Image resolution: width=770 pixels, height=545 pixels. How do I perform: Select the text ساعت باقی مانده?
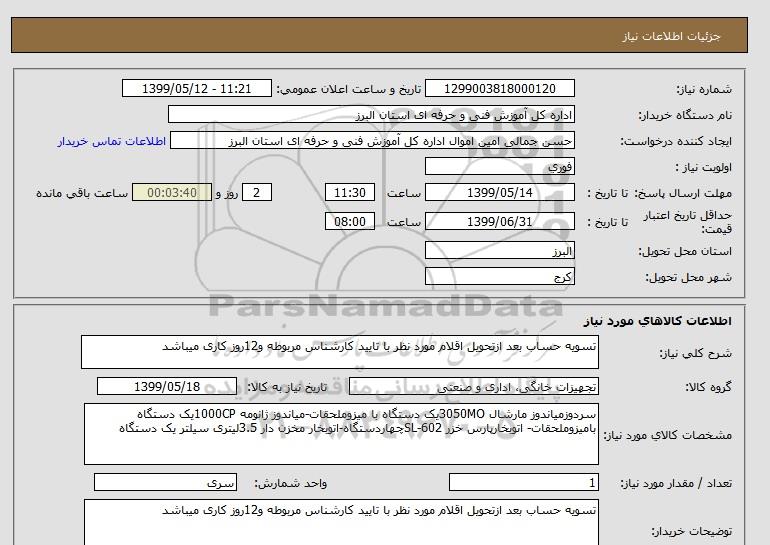[x=82, y=193]
